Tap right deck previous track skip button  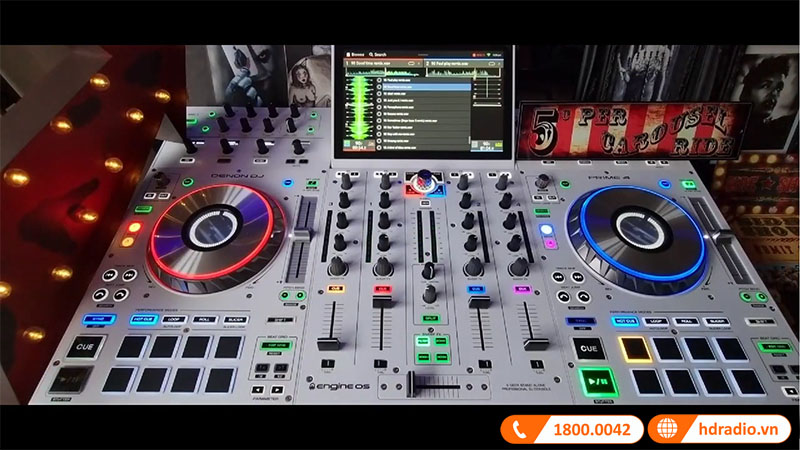tap(559, 277)
